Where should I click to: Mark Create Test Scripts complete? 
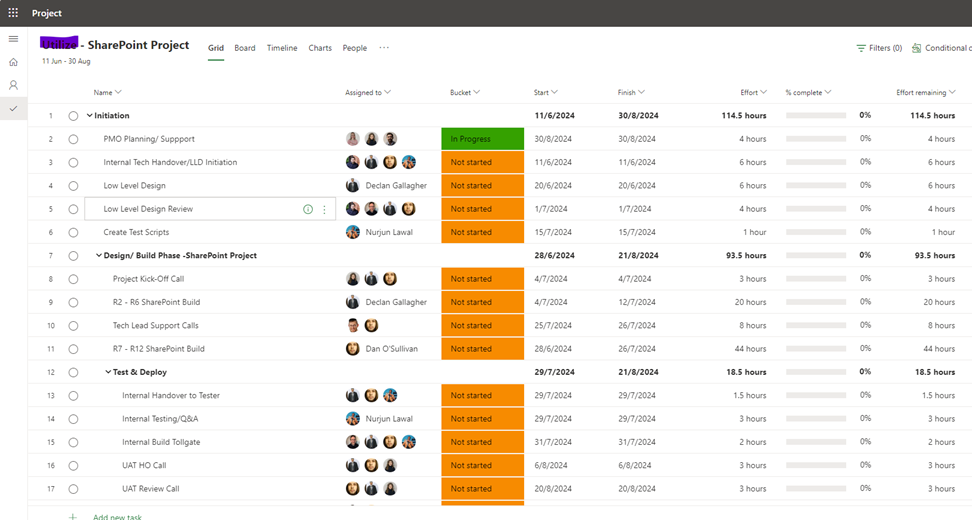click(x=73, y=232)
